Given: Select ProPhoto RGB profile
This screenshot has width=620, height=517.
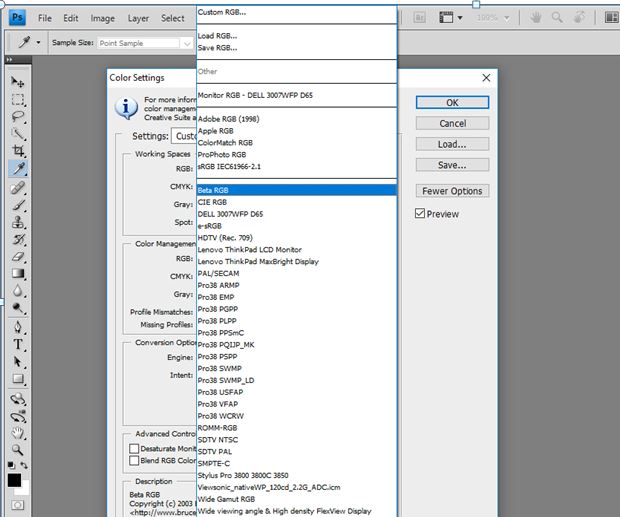Looking at the screenshot, I should pos(297,155).
